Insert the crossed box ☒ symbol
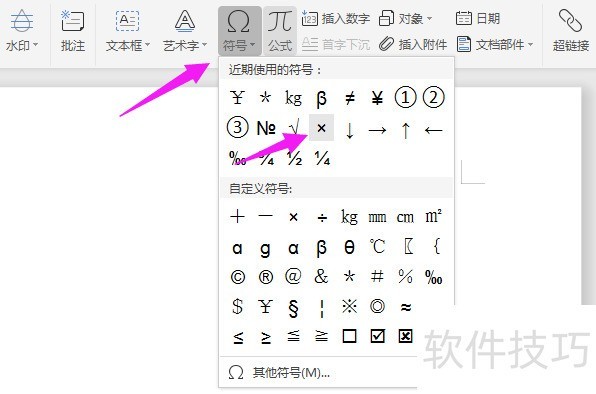Image resolution: width=596 pixels, height=394 pixels. (x=405, y=336)
